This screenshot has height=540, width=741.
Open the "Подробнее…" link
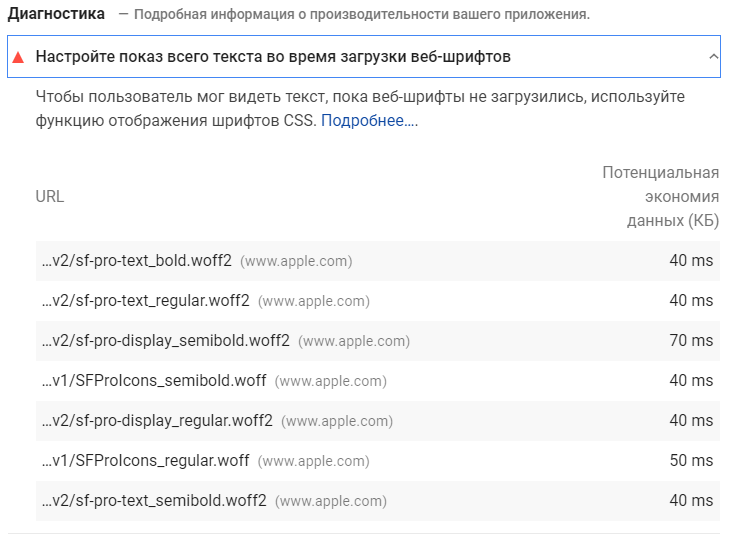tap(369, 121)
